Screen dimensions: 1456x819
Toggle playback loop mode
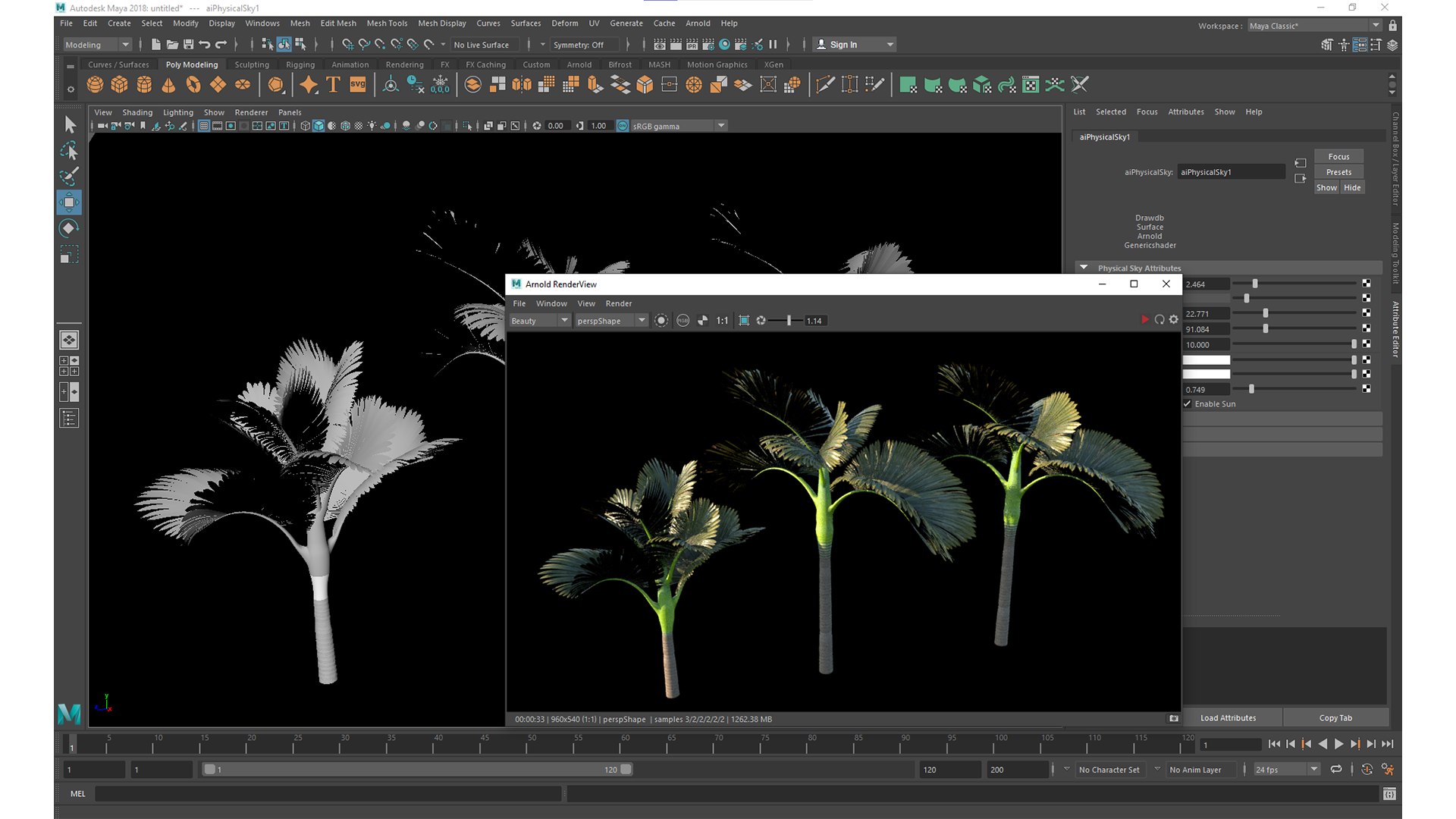[x=1336, y=770]
